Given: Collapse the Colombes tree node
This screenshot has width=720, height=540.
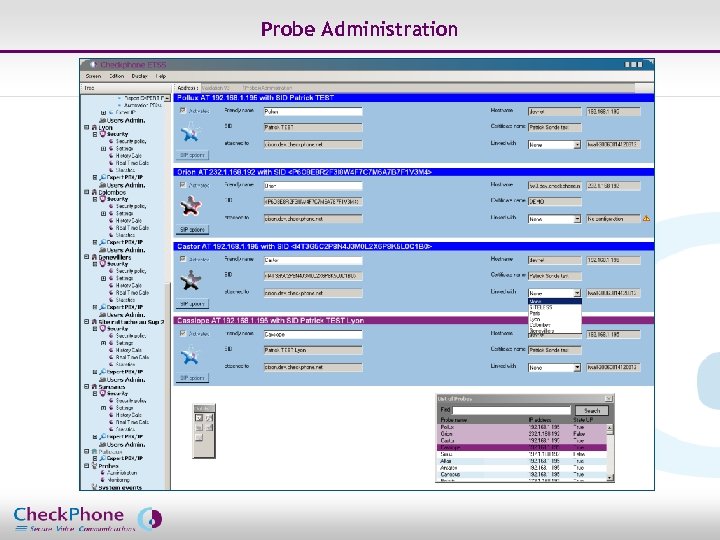Looking at the screenshot, I should click(86, 192).
